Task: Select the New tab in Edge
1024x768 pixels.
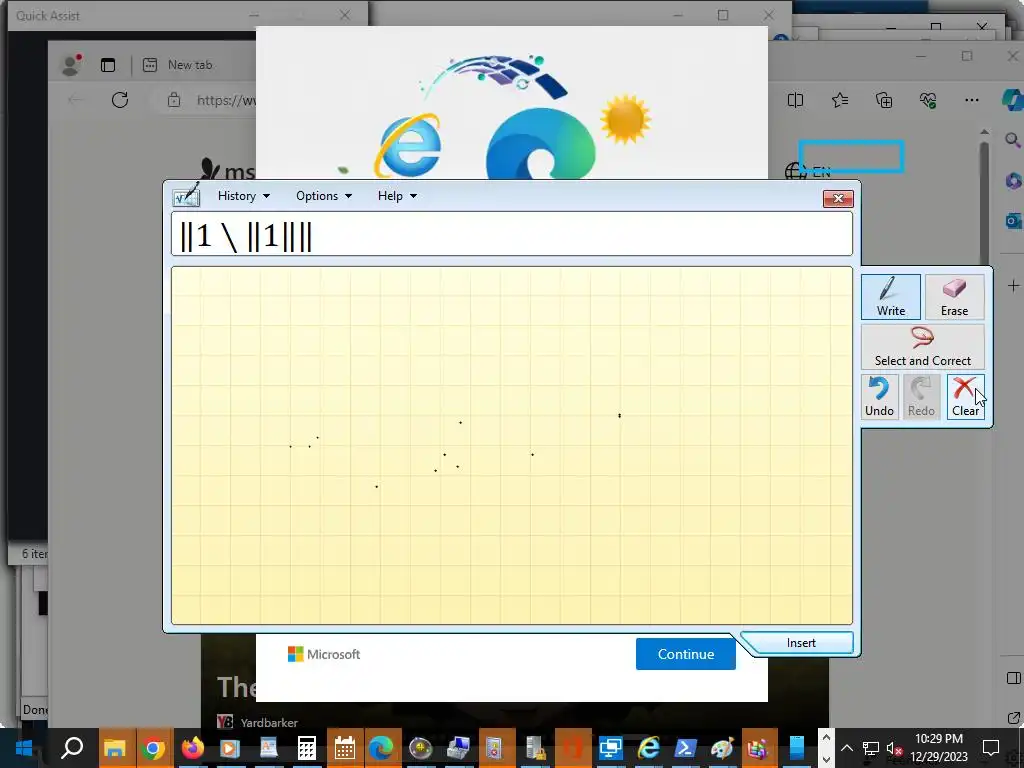Action: coord(189,65)
